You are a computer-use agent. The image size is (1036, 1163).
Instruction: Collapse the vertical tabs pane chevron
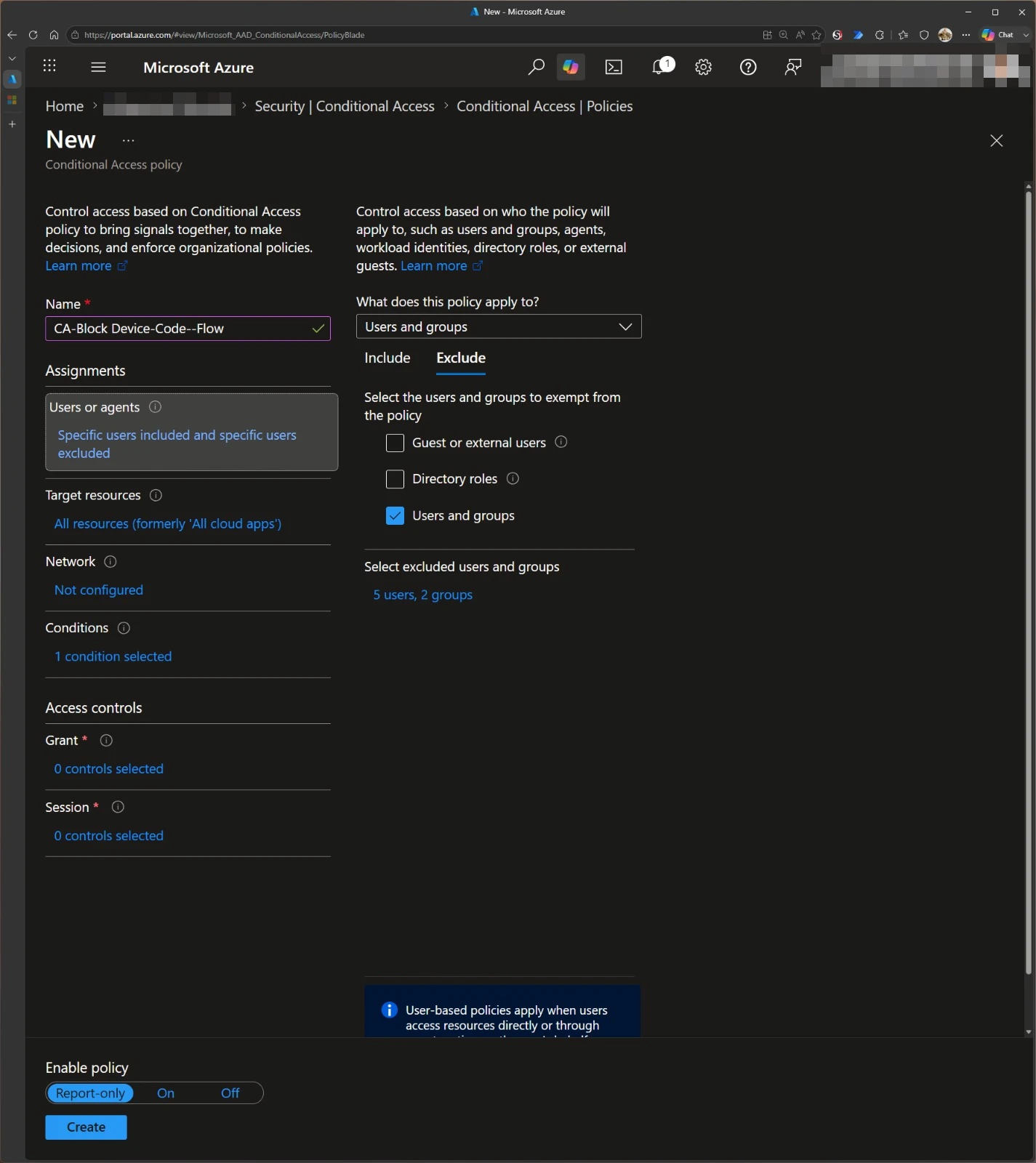[12, 58]
